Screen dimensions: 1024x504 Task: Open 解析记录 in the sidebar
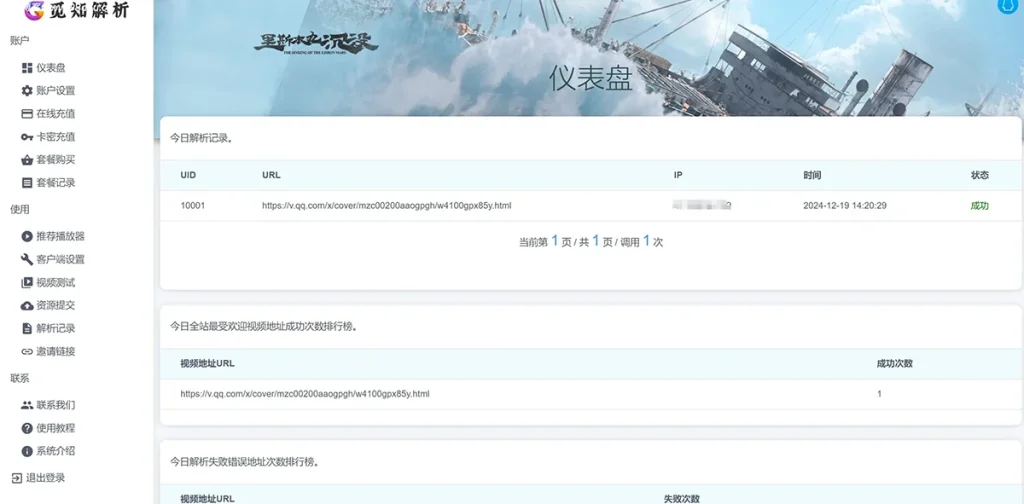tap(55, 329)
